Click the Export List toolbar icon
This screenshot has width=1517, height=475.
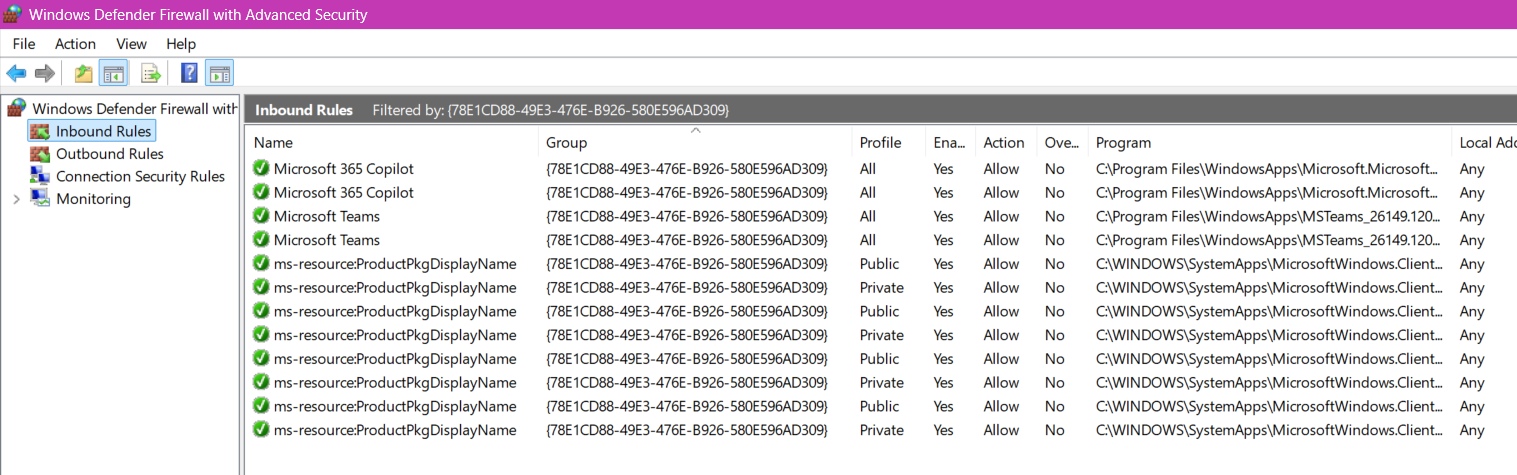tap(151, 73)
